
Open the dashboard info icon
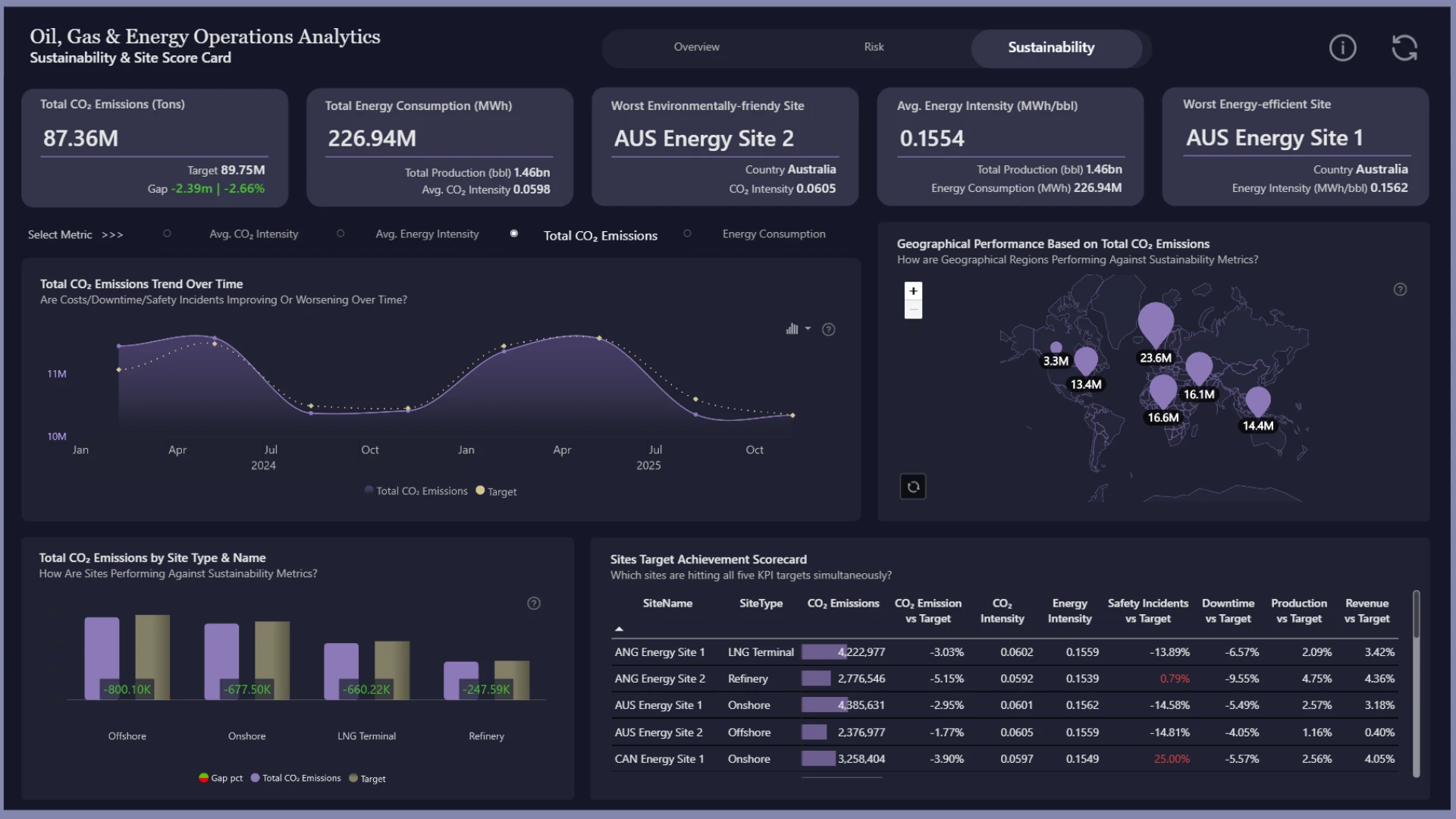1342,48
